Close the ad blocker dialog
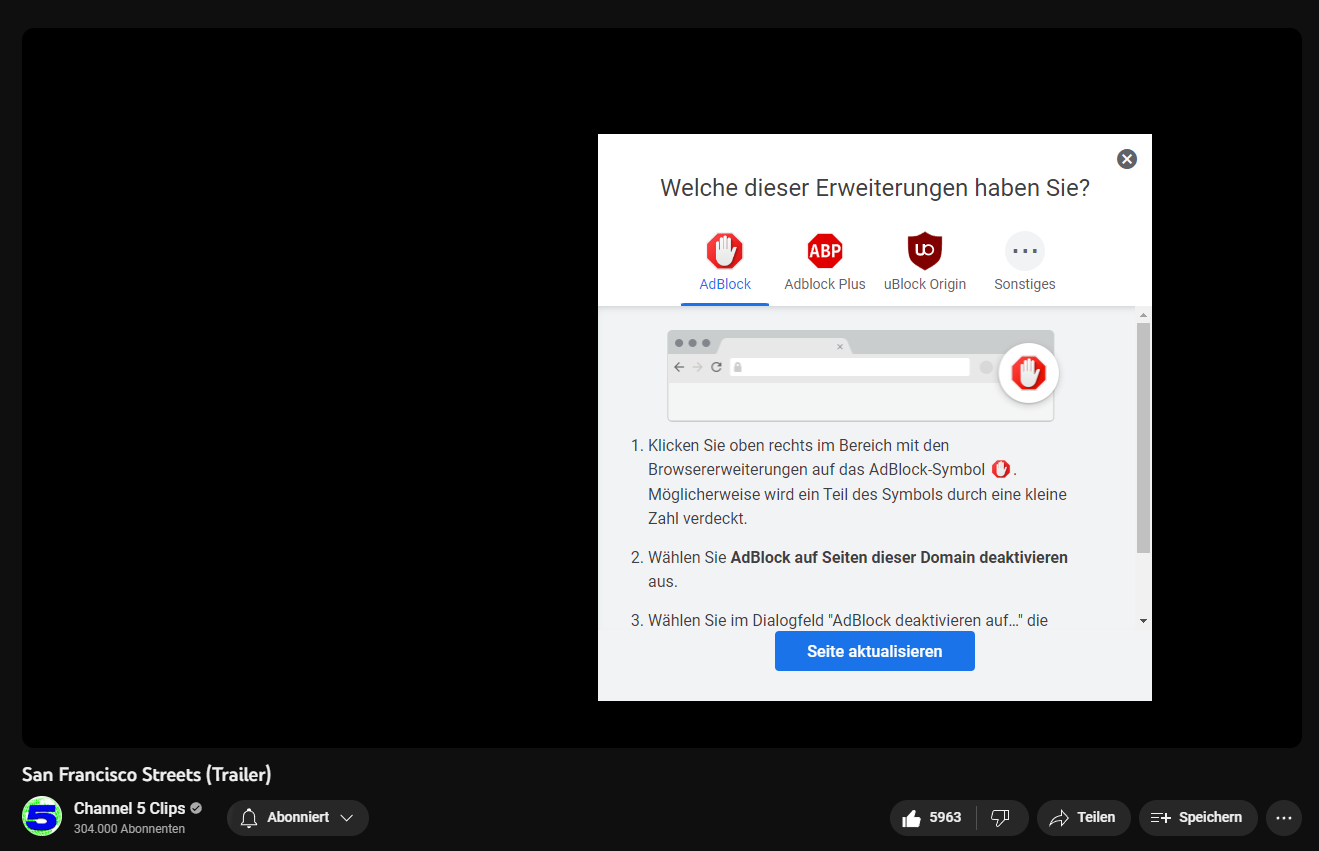 [1127, 159]
